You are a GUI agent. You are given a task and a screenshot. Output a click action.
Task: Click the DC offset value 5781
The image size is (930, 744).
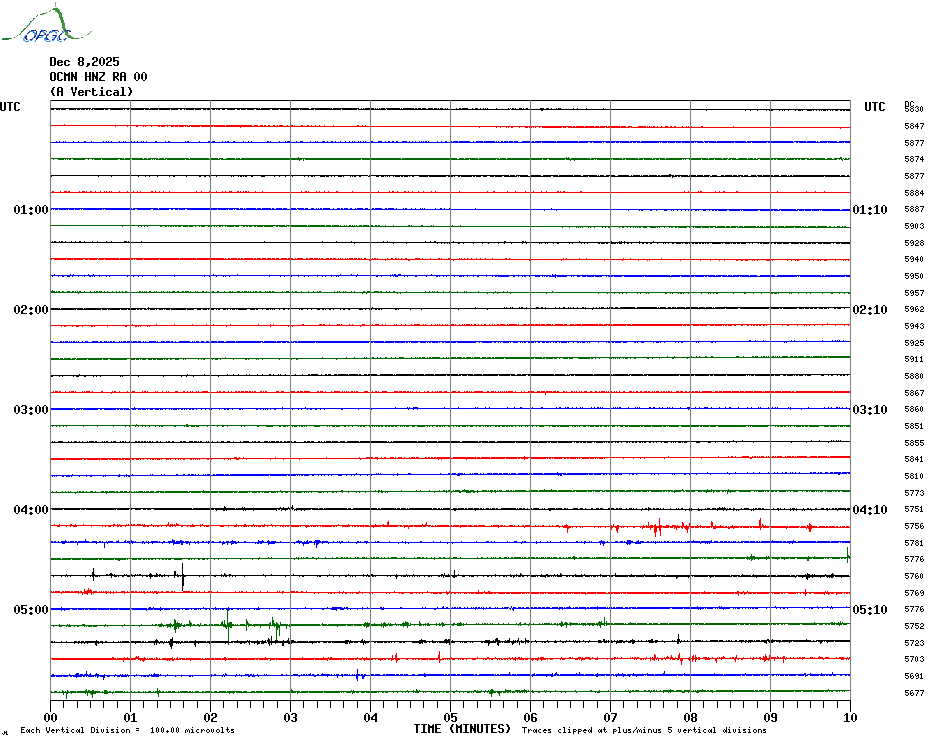pyautogui.click(x=914, y=543)
